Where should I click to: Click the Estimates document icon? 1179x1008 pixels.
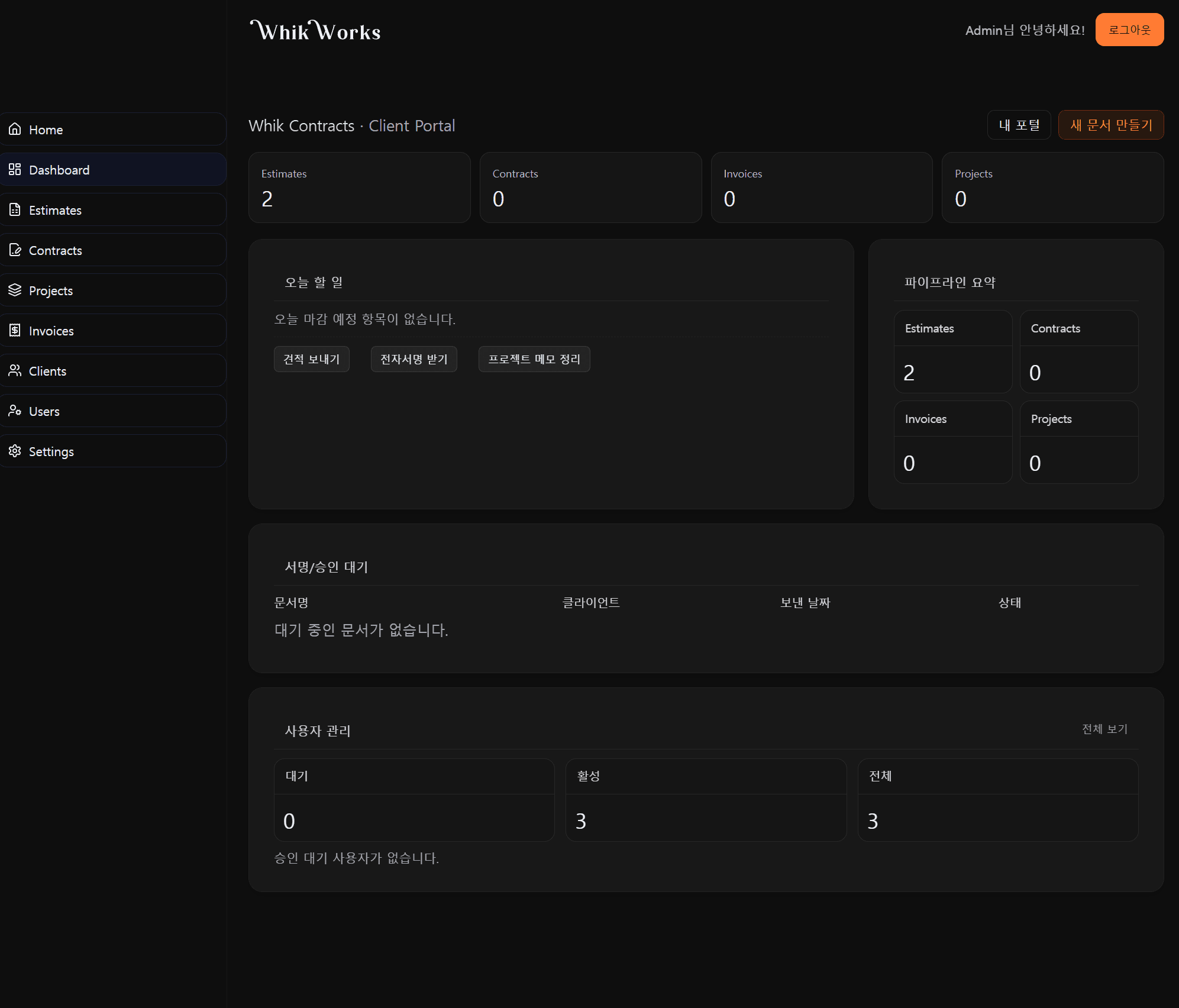click(15, 210)
